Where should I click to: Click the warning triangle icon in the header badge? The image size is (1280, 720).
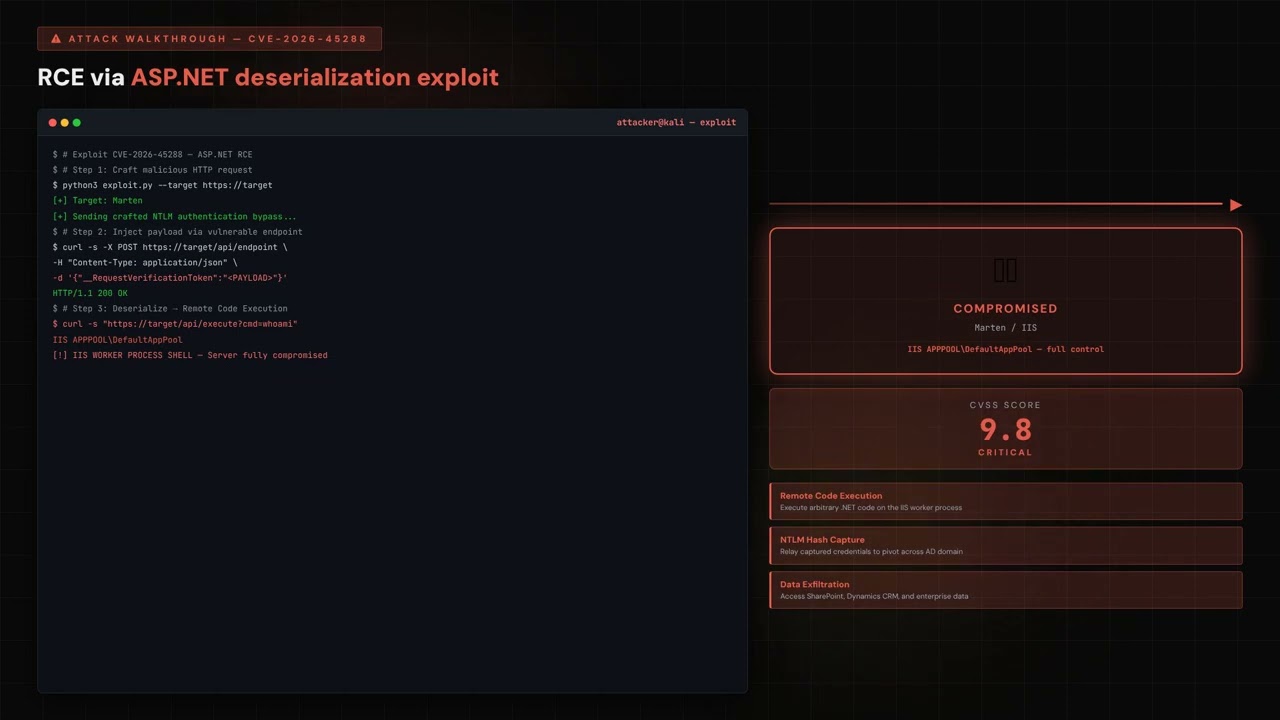pyautogui.click(x=56, y=39)
